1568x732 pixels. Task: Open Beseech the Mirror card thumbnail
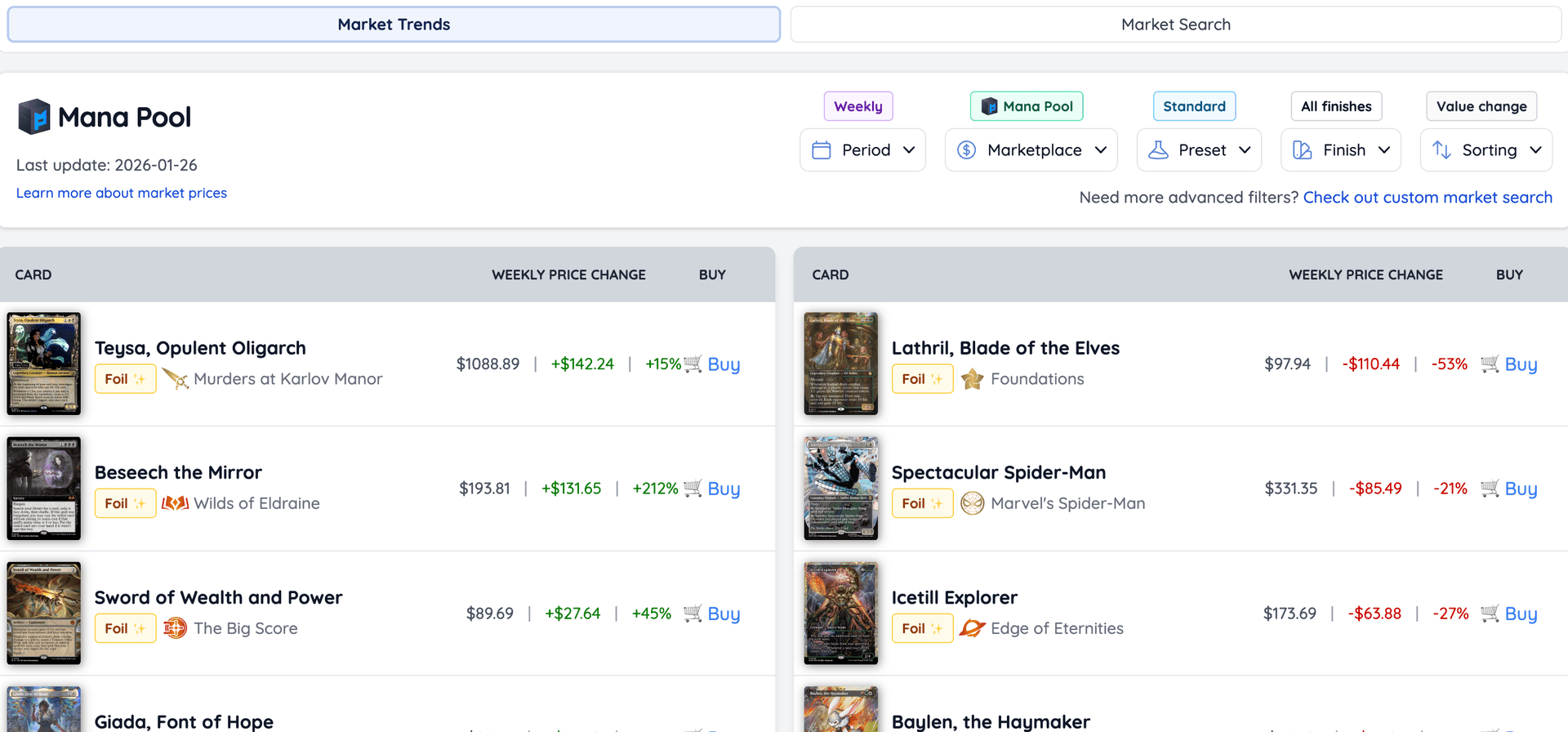pyautogui.click(x=44, y=489)
